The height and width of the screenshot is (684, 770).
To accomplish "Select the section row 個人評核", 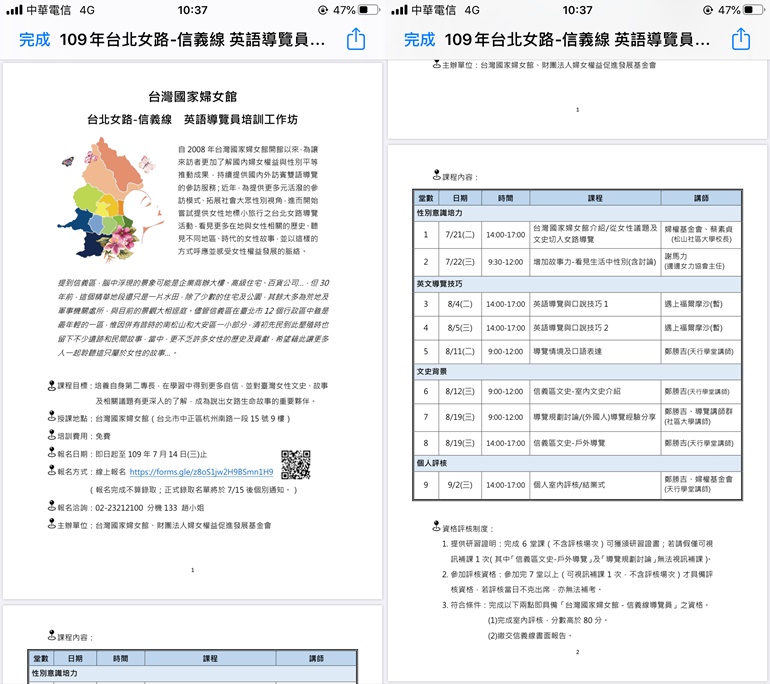I will (x=577, y=463).
